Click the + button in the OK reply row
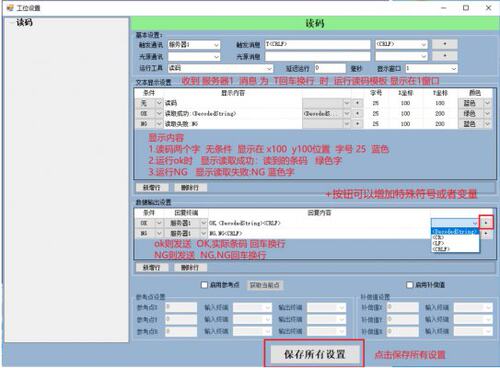Viewport: 500px width, 368px height. coord(486,222)
